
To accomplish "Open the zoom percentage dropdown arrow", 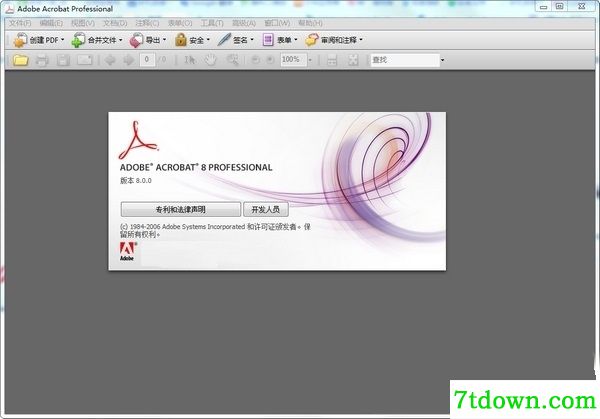I will coord(310,60).
